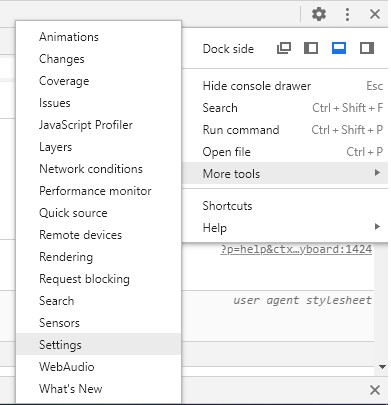Open the Layers tool

point(98,147)
